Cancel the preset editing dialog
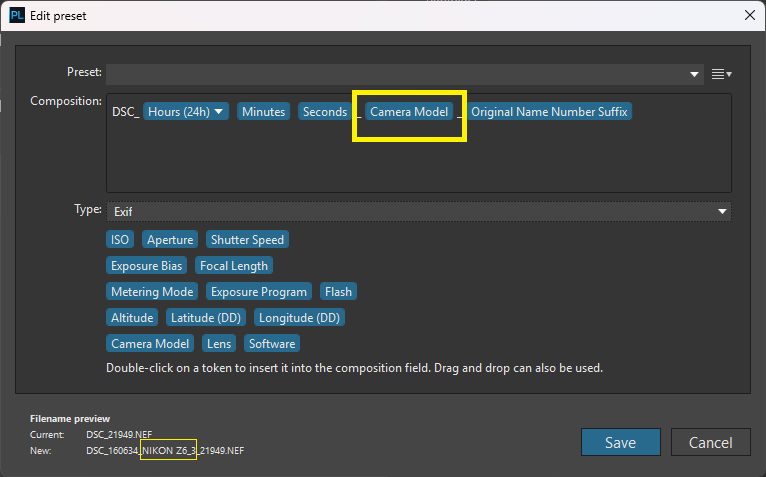Viewport: 766px width, 477px height. 709,443
